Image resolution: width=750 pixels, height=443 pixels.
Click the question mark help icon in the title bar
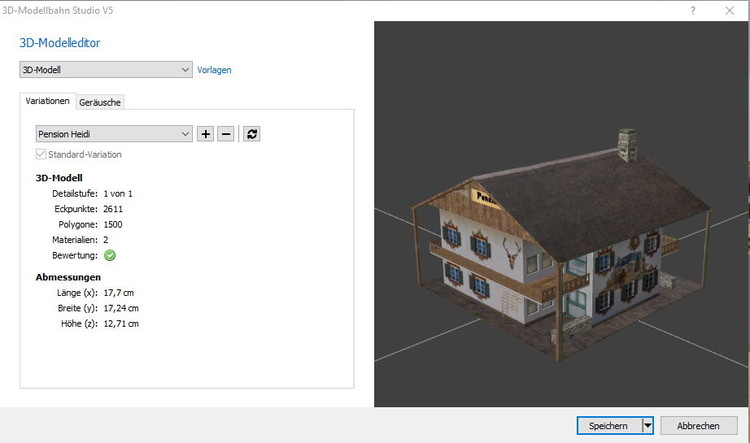pos(692,9)
